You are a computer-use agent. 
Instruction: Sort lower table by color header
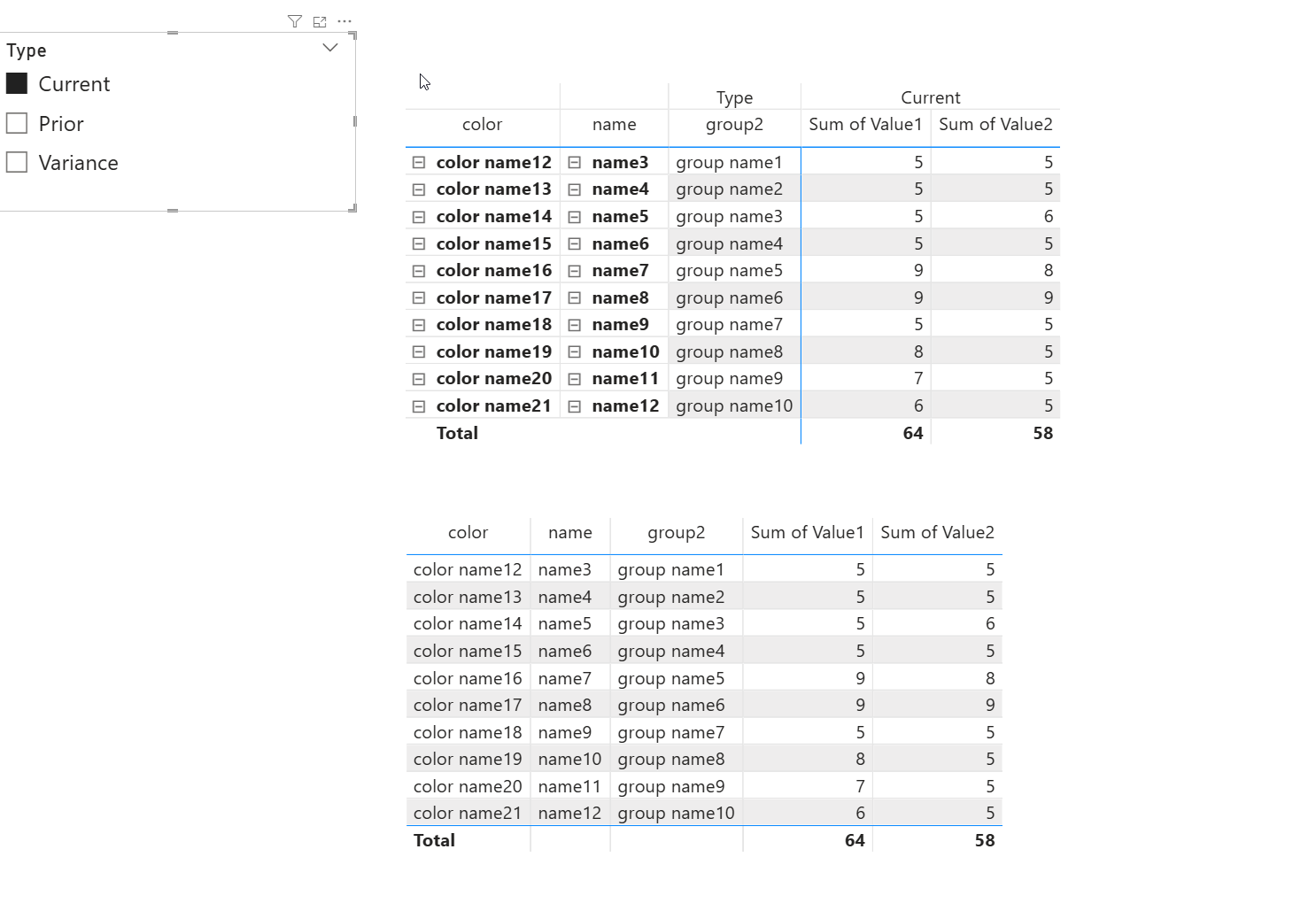468,532
